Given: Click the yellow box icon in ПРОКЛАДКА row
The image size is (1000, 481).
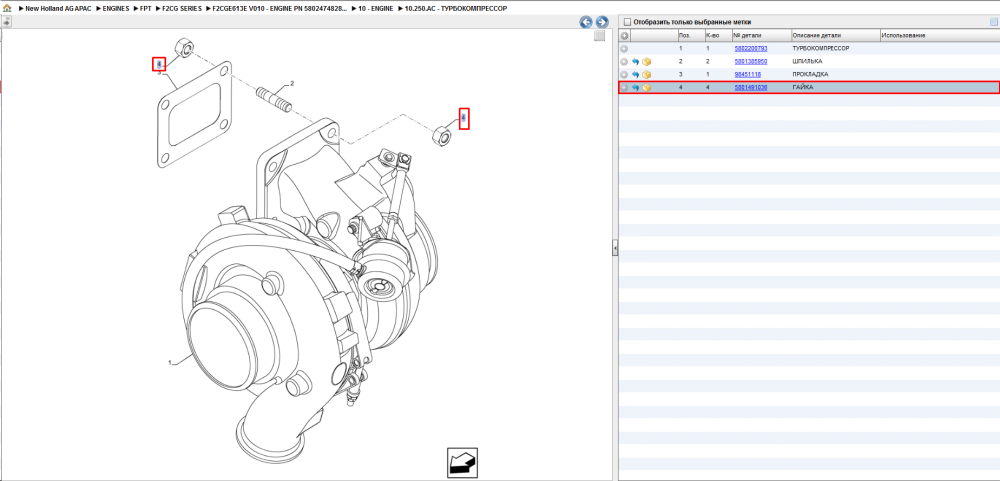Looking at the screenshot, I should [647, 75].
